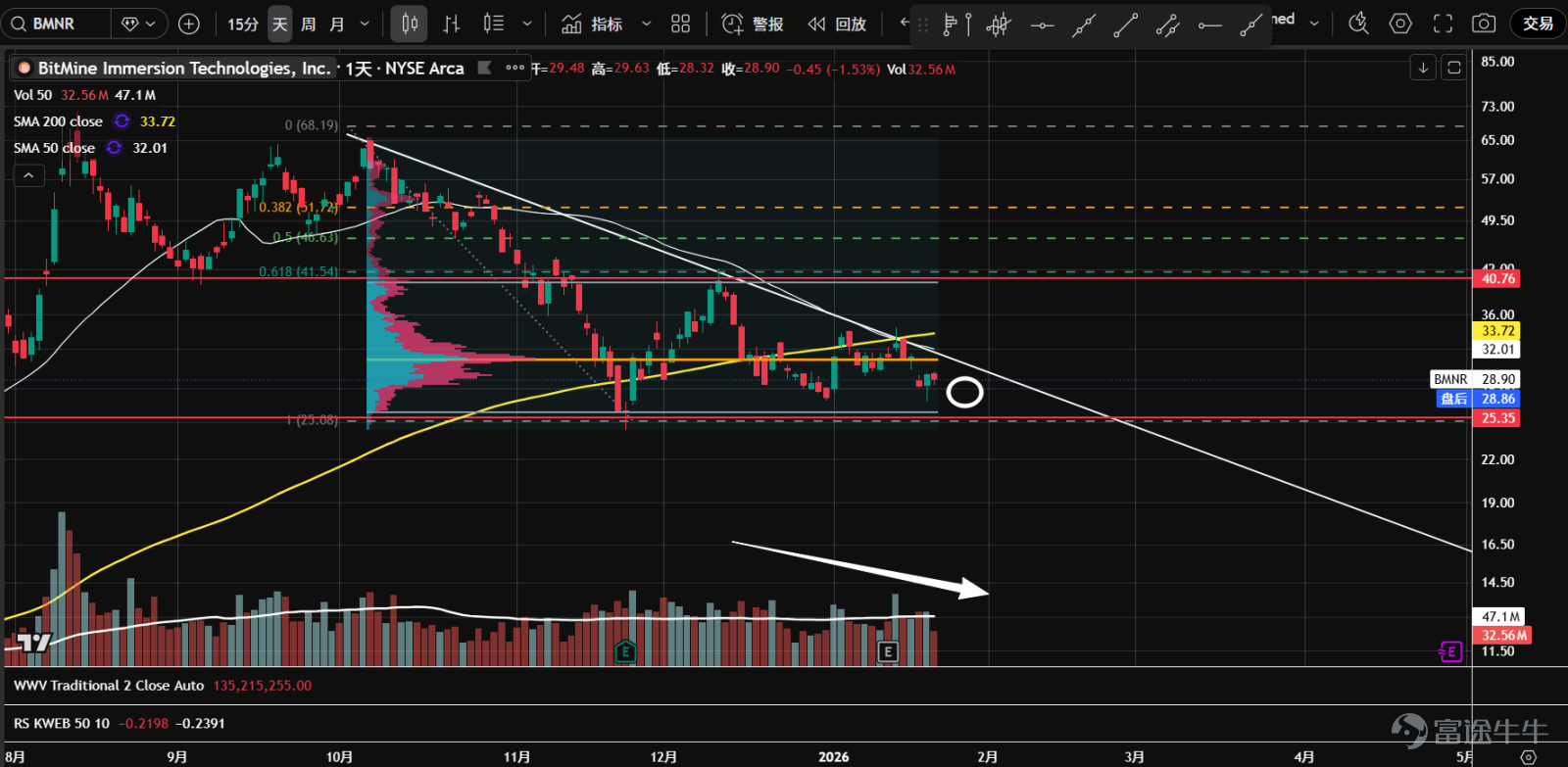Viewport: 1568px width, 767px height.
Task: Click the 0.618 Fibonacci level label
Action: click(x=298, y=271)
